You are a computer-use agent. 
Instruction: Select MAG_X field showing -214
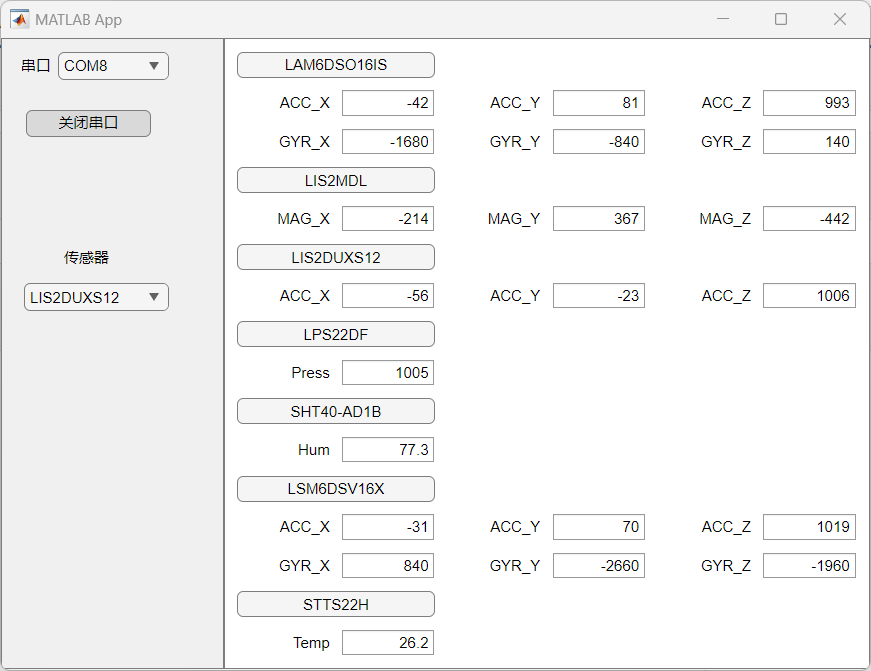(x=388, y=219)
